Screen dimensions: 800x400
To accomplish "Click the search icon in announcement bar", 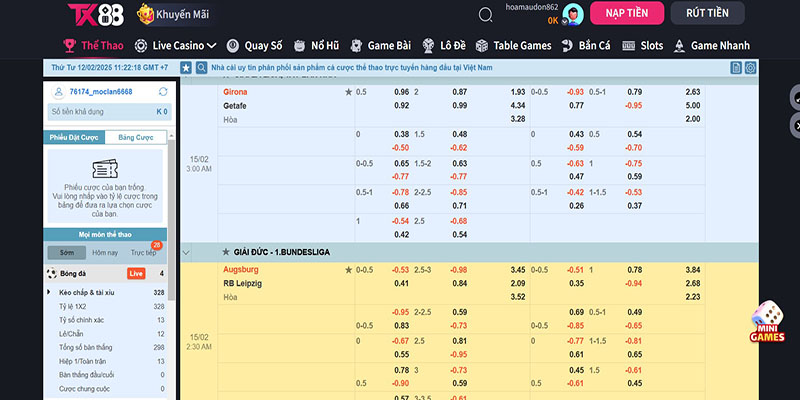I will [201, 67].
